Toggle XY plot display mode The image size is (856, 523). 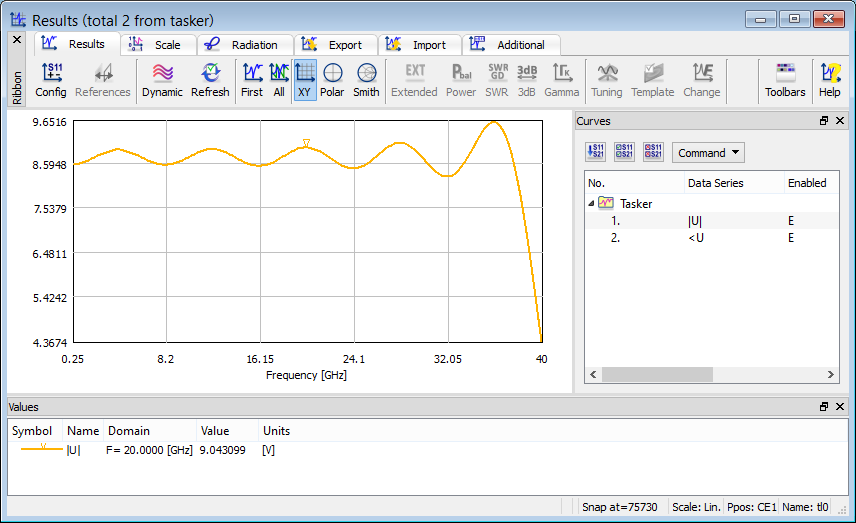pos(305,79)
